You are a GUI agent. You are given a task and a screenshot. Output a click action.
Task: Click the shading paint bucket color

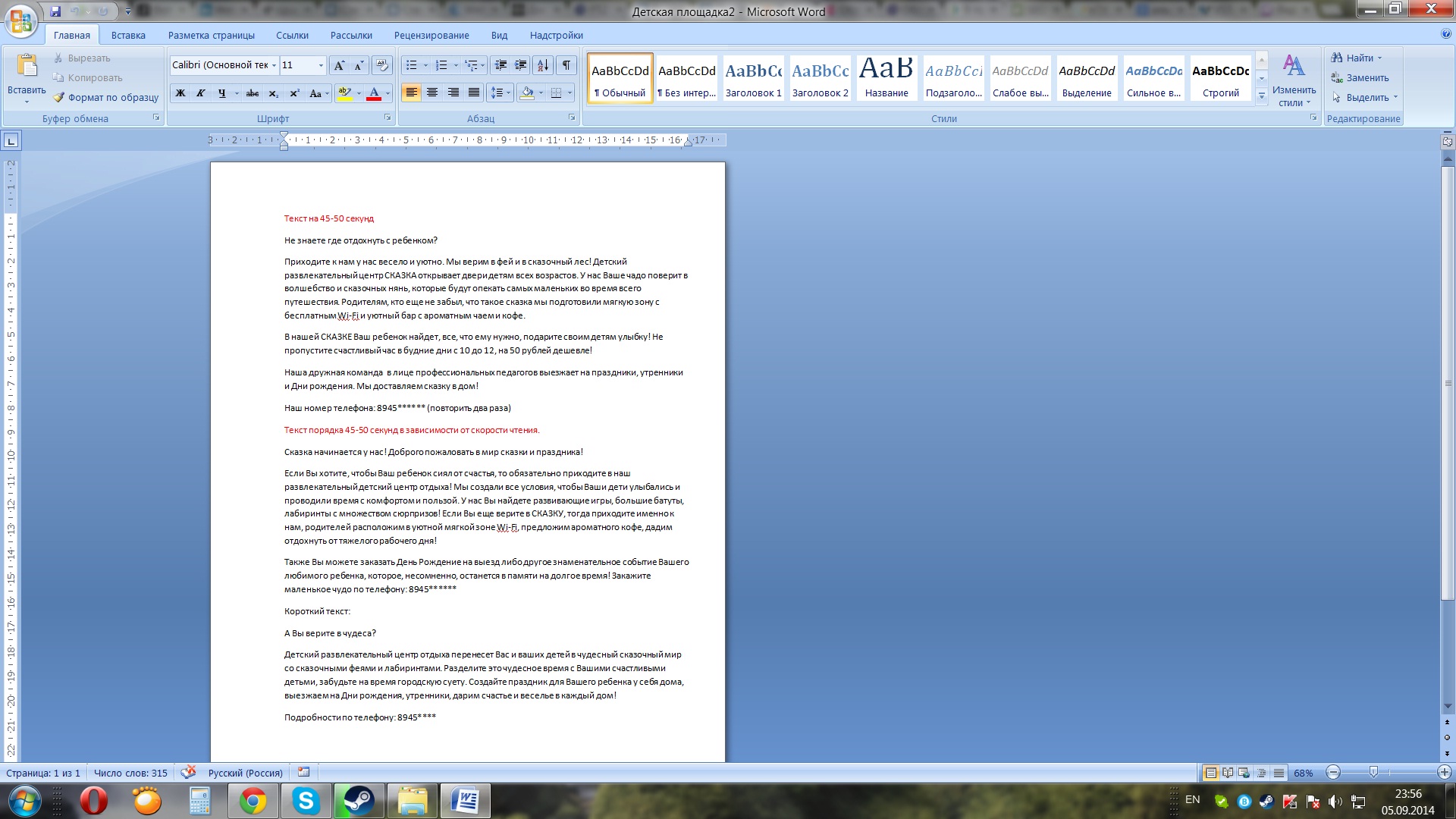point(528,93)
